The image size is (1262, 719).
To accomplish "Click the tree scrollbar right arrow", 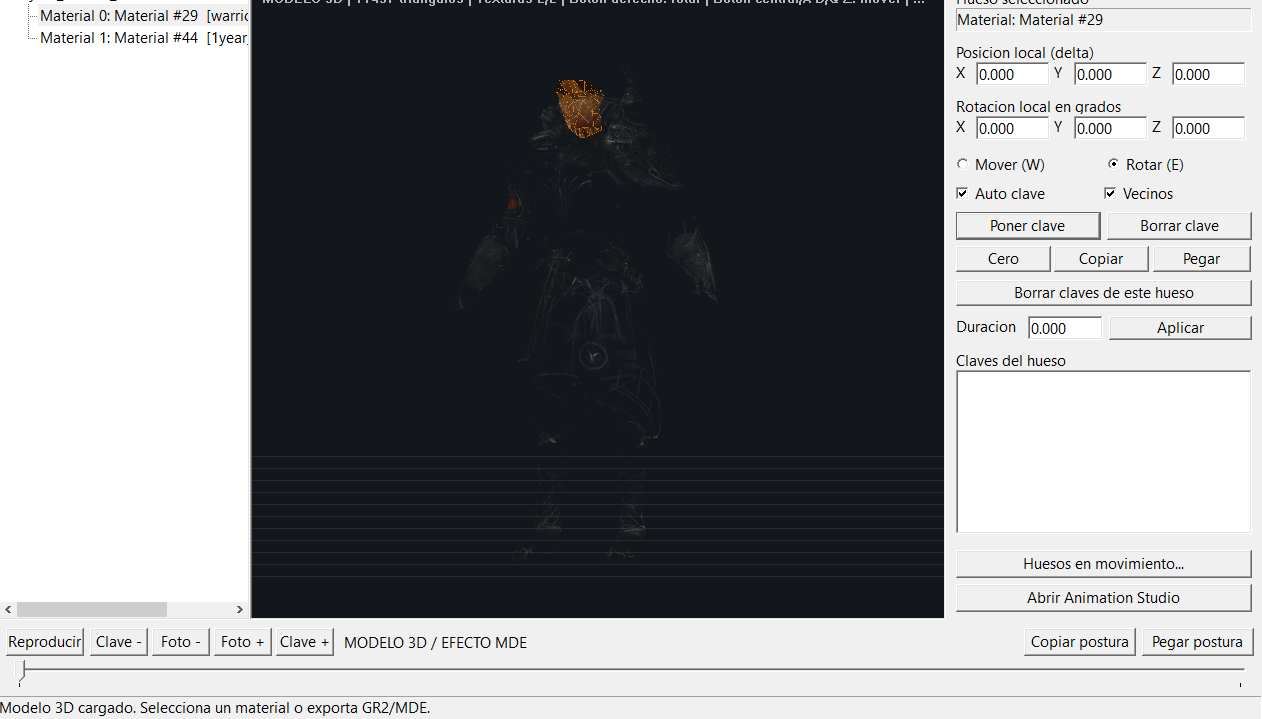I will 239,609.
